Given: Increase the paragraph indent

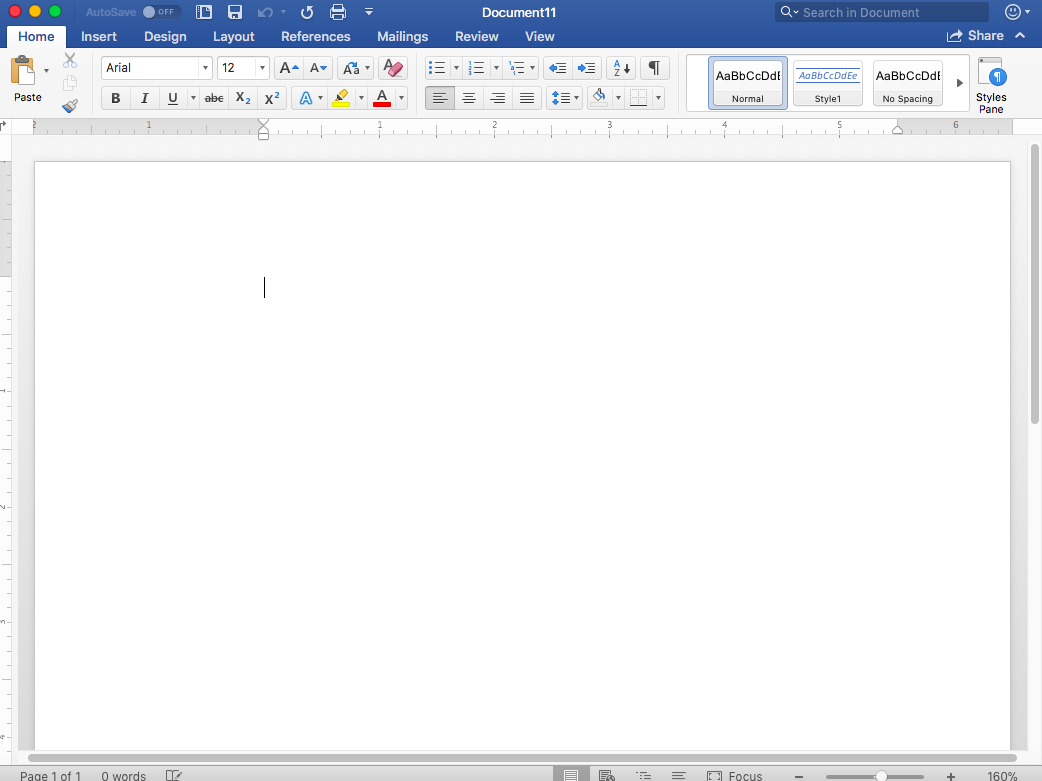Looking at the screenshot, I should point(587,68).
